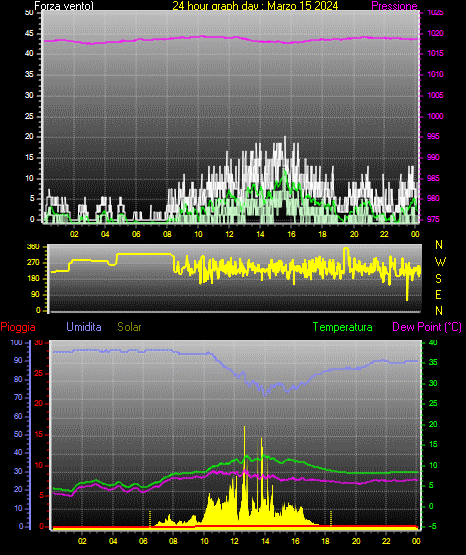Click the Pressione legend label
This screenshot has height=555, width=466.
point(394,6)
